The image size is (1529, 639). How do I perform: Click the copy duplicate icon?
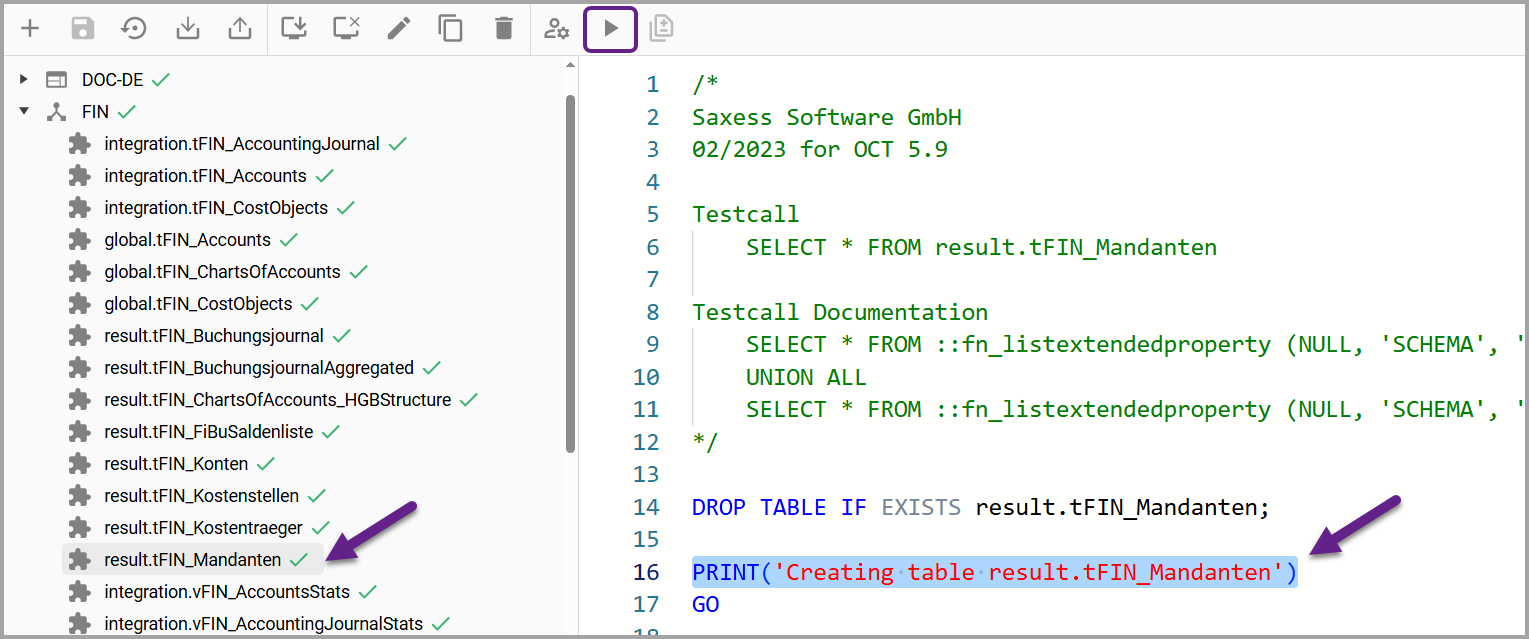(451, 29)
